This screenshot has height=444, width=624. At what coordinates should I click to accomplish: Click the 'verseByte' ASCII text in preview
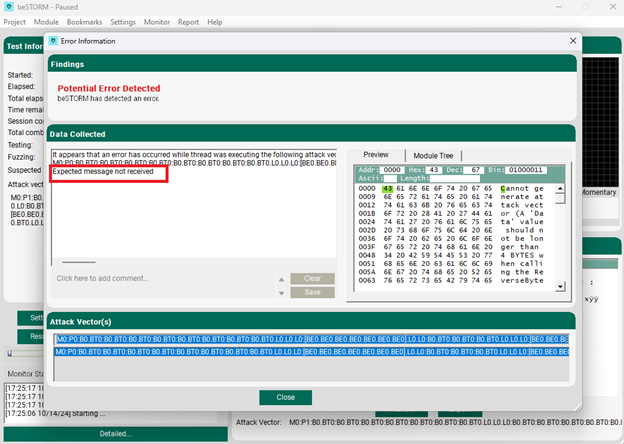[x=522, y=280]
